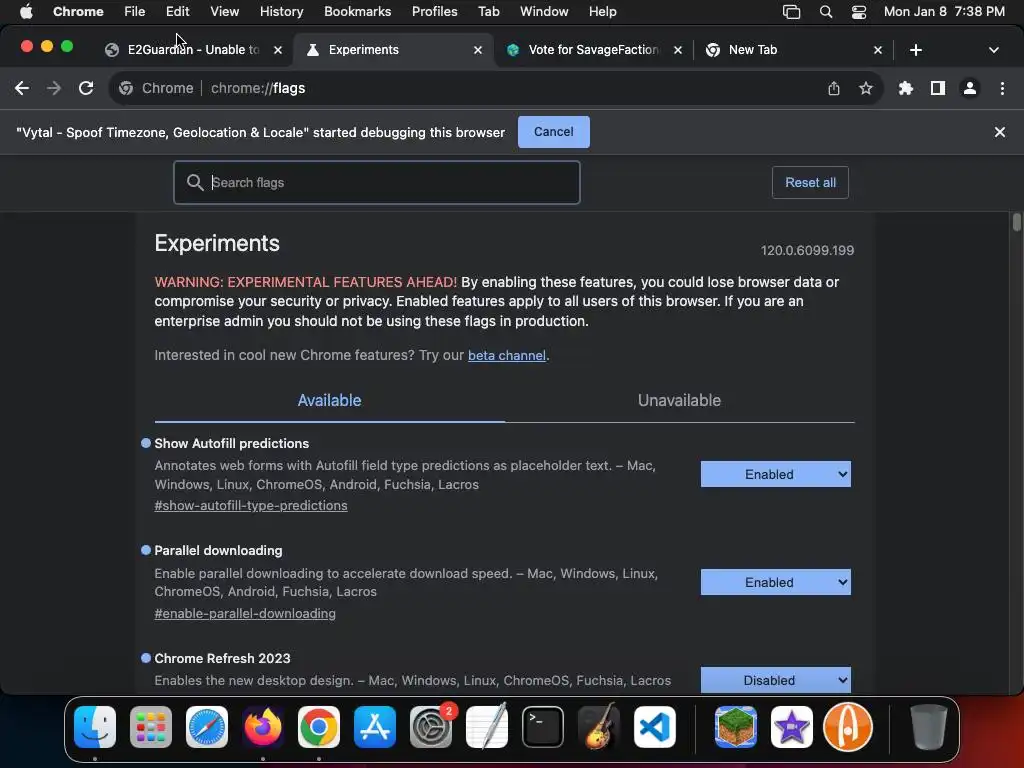Open the View menu
This screenshot has width=1024, height=768.
point(225,12)
